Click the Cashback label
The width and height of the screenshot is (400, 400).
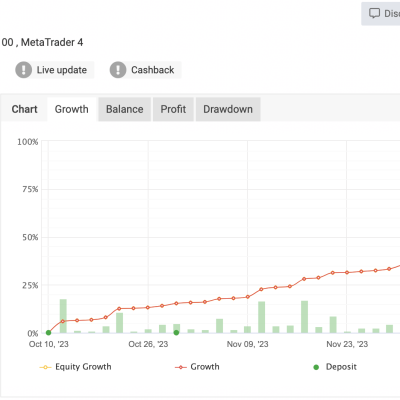[153, 70]
